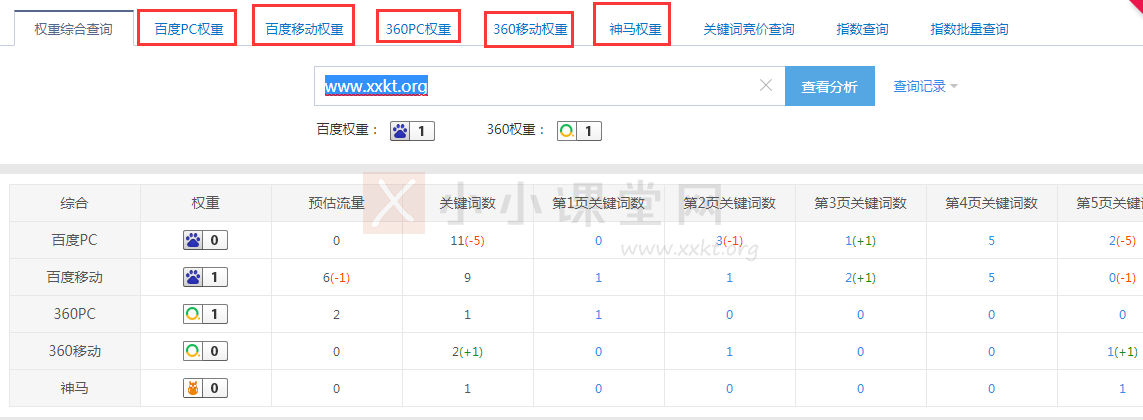This screenshot has height=420, width=1143.
Task: Click 360PC page-1 keyword count 1
Action: click(598, 315)
